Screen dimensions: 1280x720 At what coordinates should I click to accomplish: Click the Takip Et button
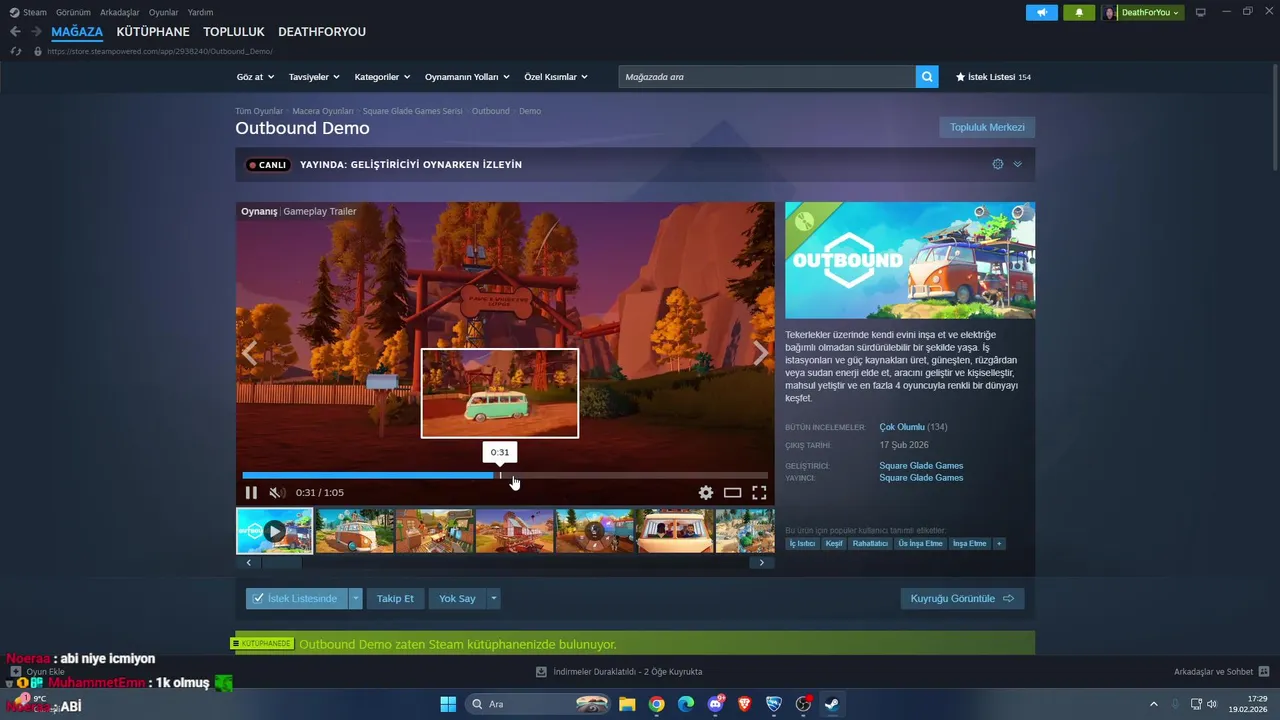395,598
